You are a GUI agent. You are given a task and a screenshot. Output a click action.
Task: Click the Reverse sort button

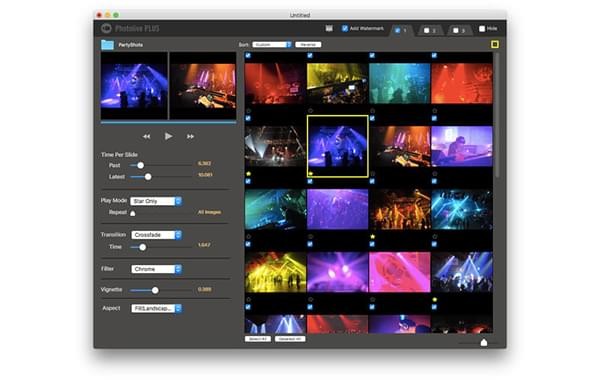(308, 45)
